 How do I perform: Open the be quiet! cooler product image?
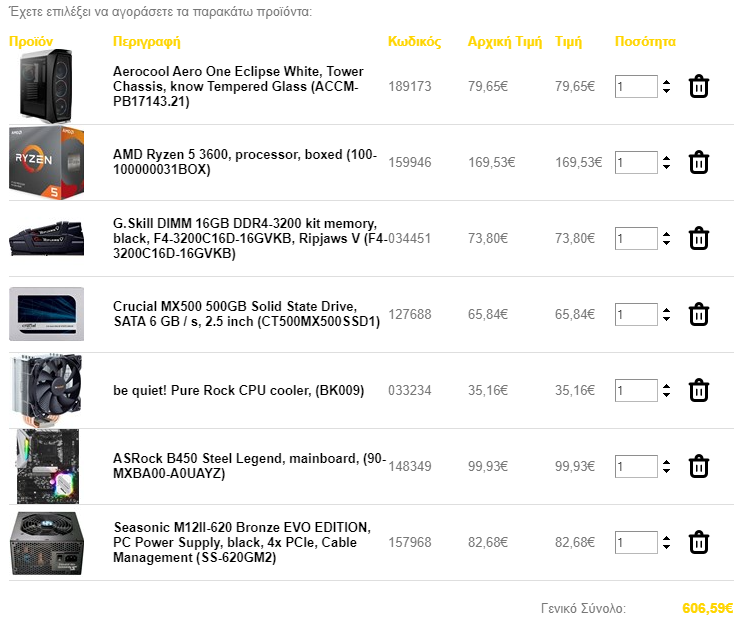[x=46, y=390]
